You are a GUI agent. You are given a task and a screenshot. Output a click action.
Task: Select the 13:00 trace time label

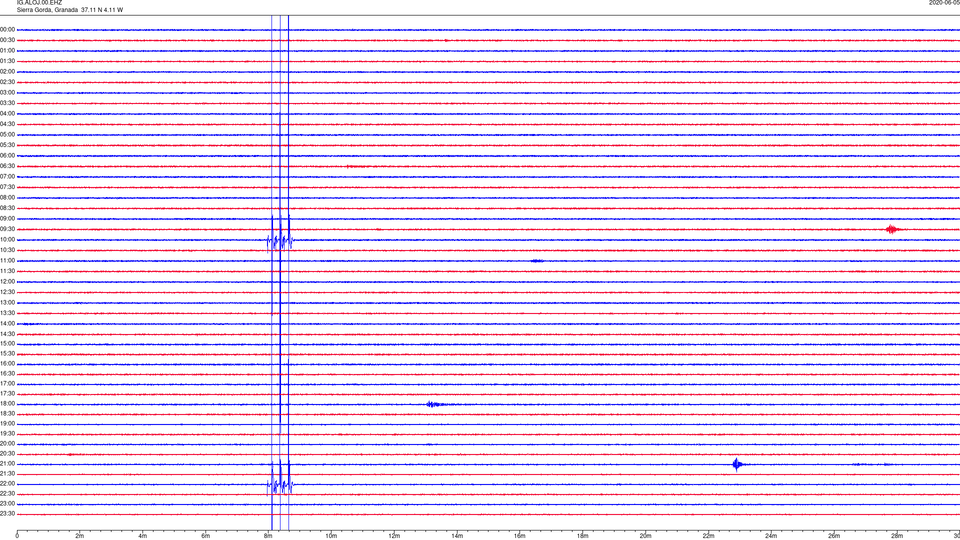tap(7, 302)
